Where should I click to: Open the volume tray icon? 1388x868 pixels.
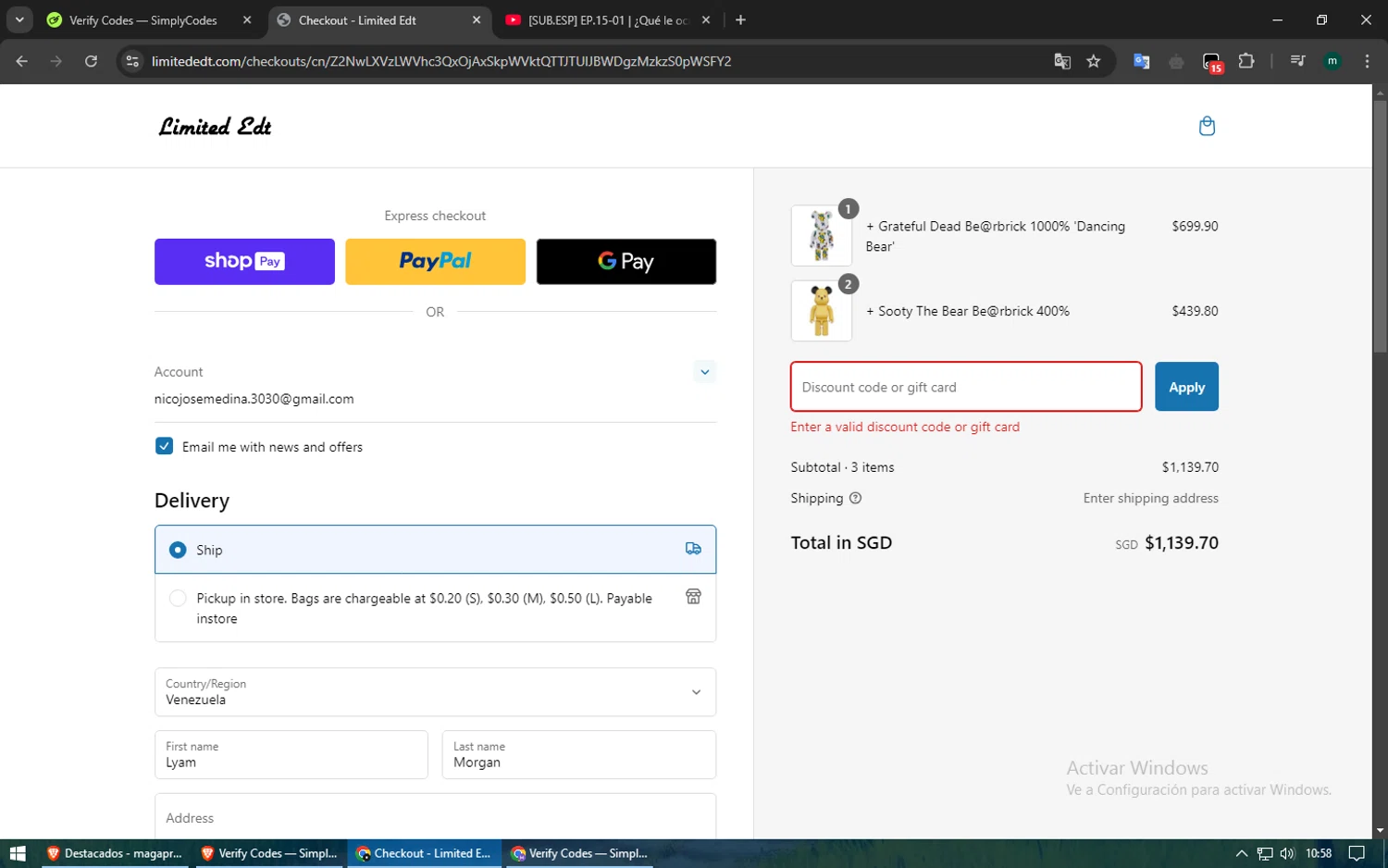(x=1287, y=853)
